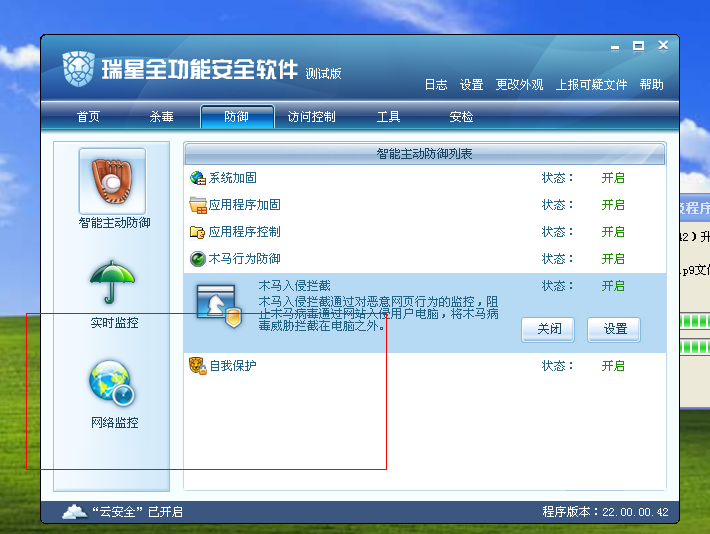The image size is (710, 534).
Task: Select the 系统加固 row label
Action: (x=233, y=178)
